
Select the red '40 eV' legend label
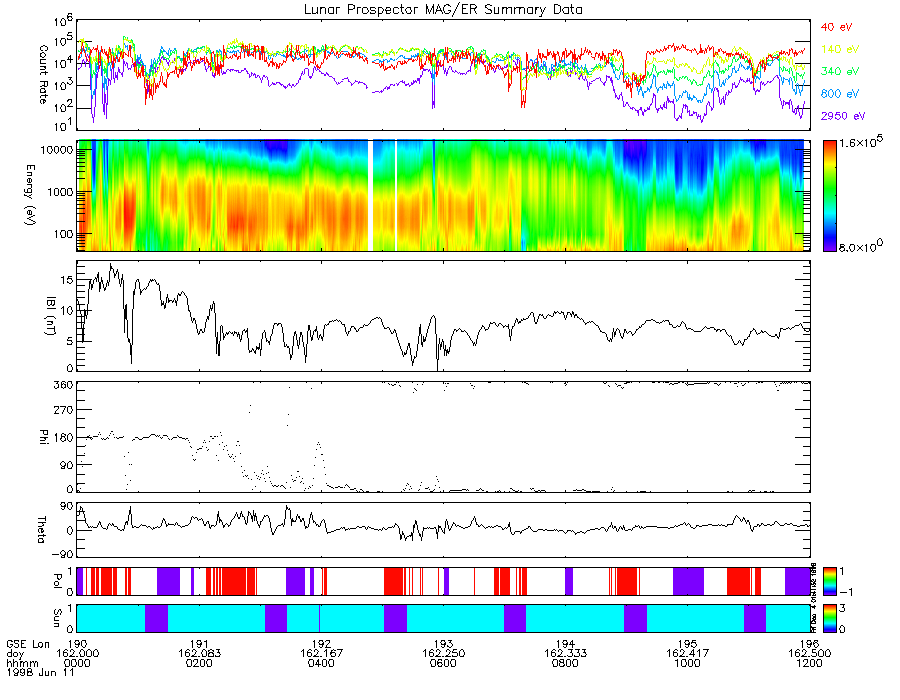[x=836, y=27]
